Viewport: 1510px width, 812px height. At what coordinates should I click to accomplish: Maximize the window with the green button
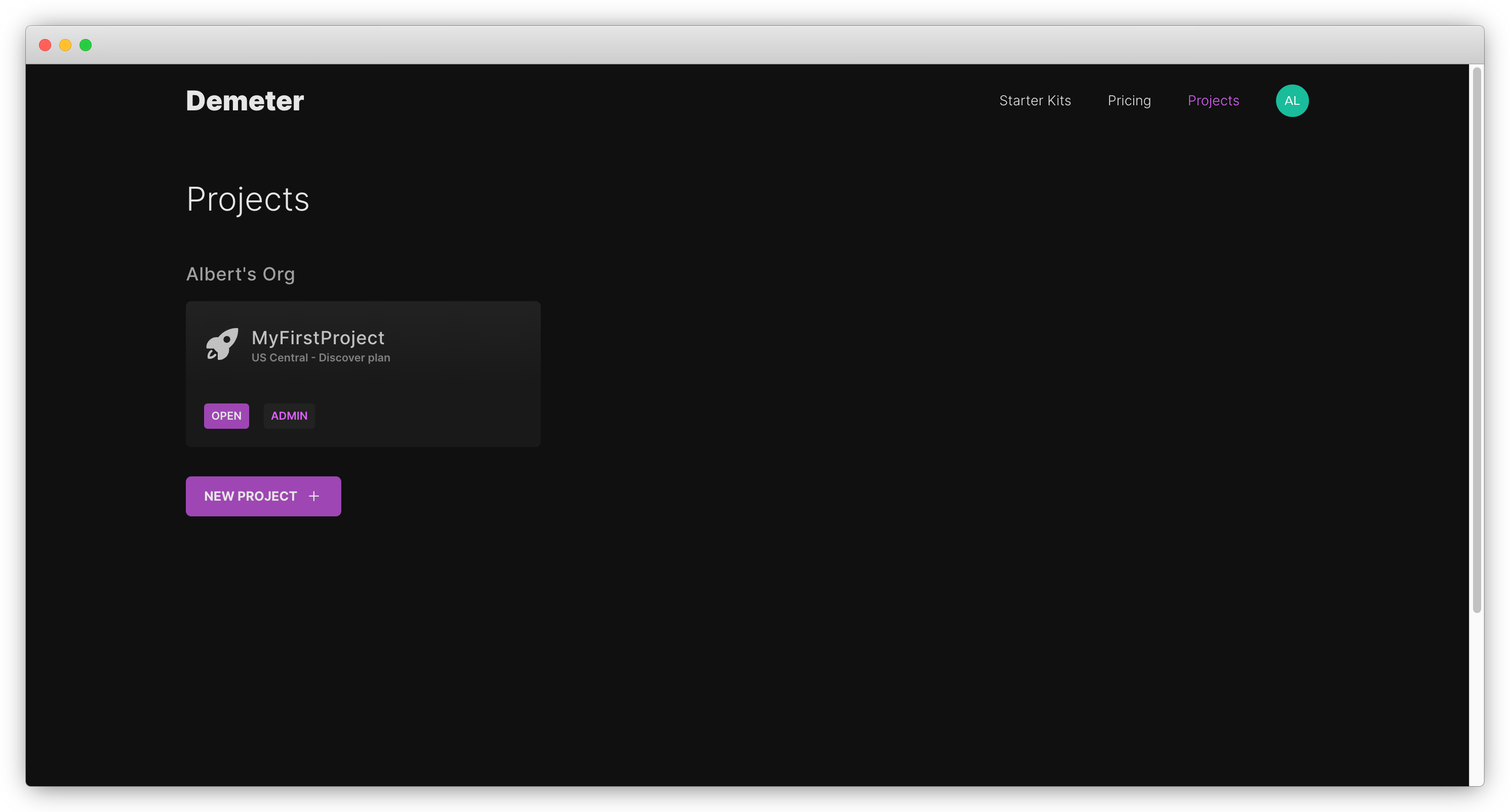[x=86, y=45]
